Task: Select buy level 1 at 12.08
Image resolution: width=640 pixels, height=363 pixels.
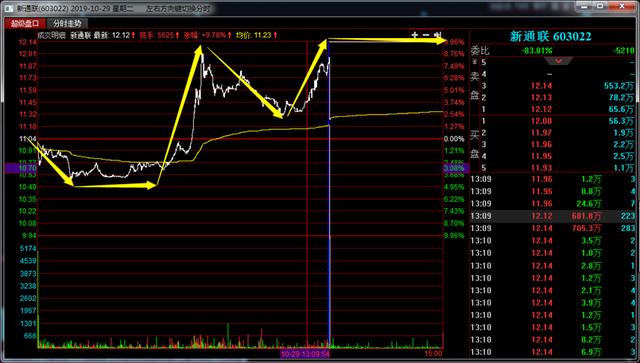Action: (553, 121)
